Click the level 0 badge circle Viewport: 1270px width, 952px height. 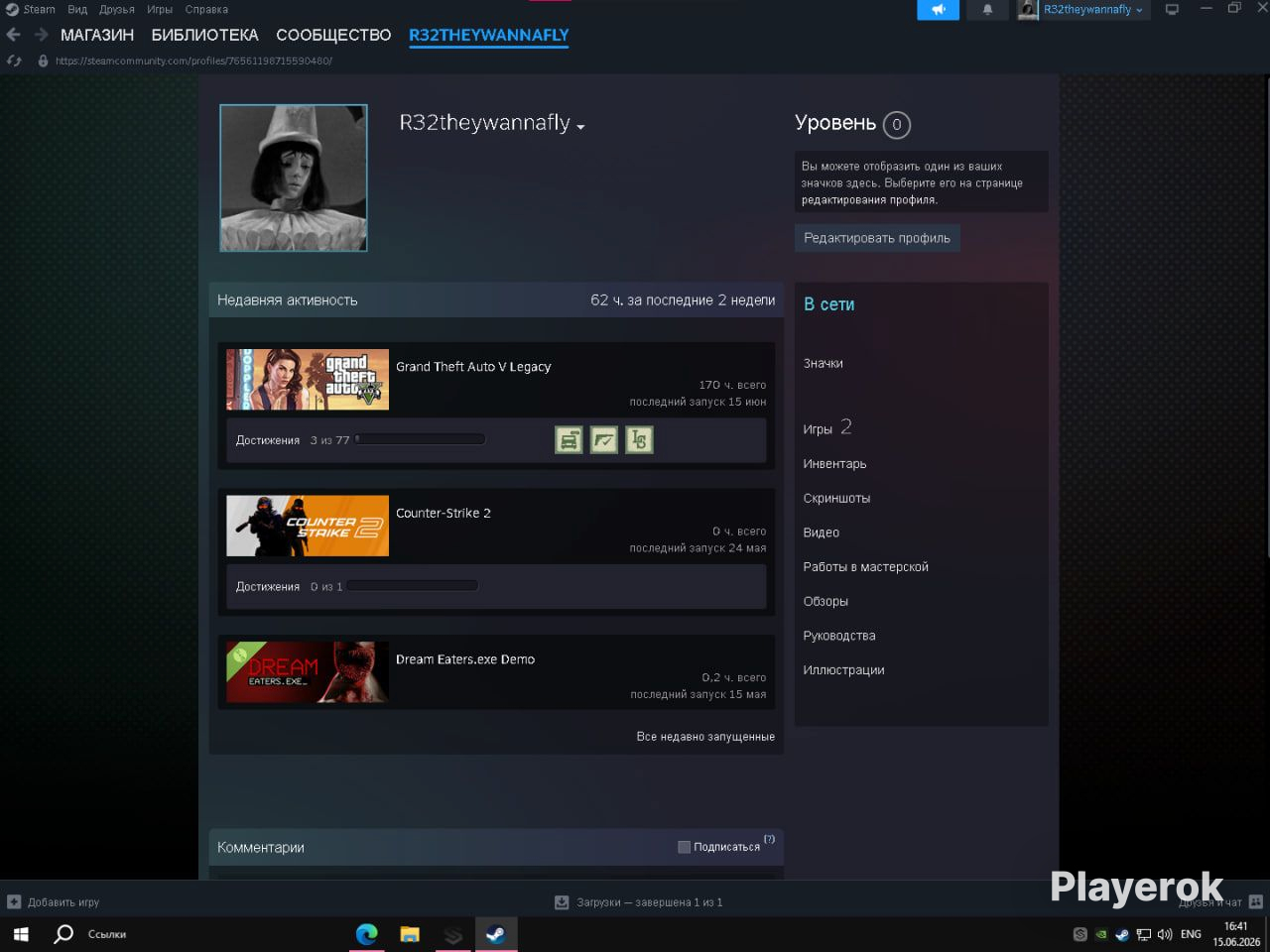coord(897,125)
